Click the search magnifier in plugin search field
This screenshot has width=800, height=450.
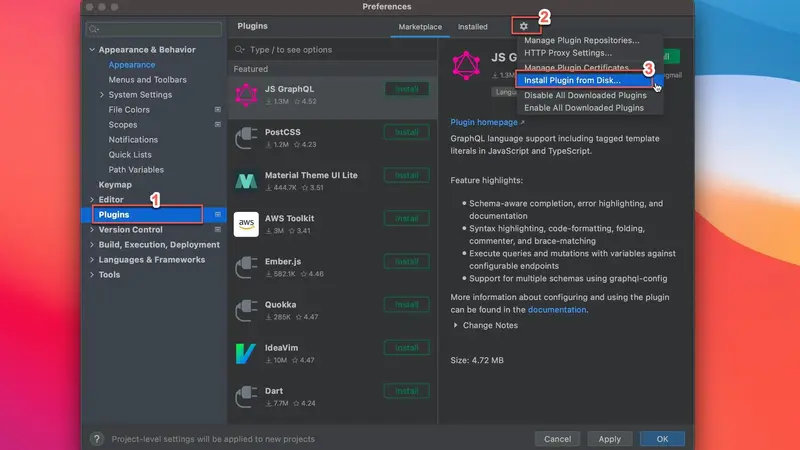[x=239, y=49]
